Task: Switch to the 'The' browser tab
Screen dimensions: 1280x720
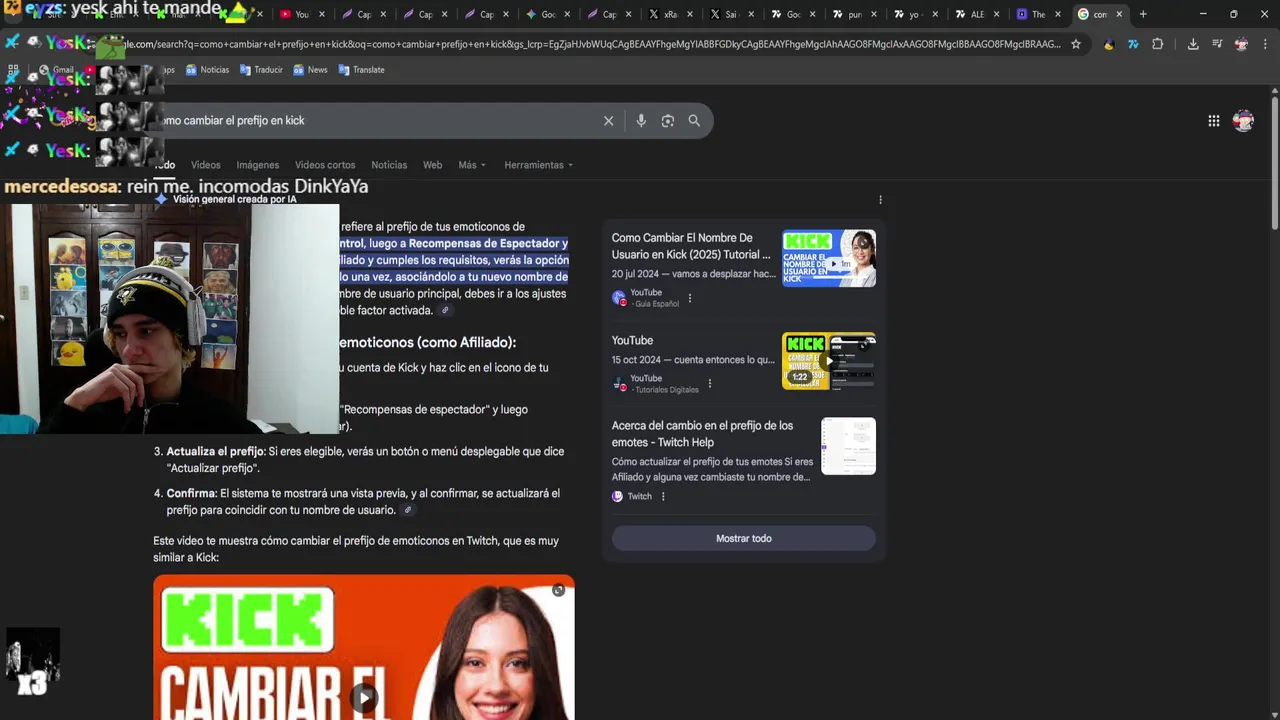Action: [1037, 14]
